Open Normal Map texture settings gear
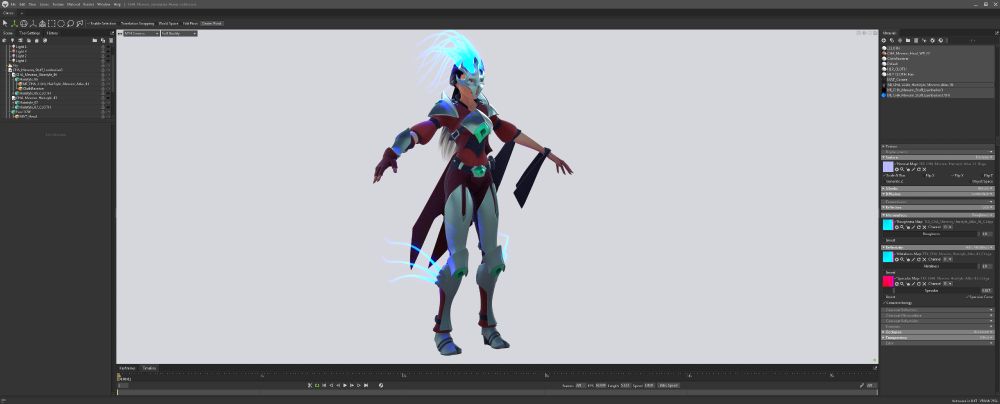The height and width of the screenshot is (404, 1000). [897, 169]
